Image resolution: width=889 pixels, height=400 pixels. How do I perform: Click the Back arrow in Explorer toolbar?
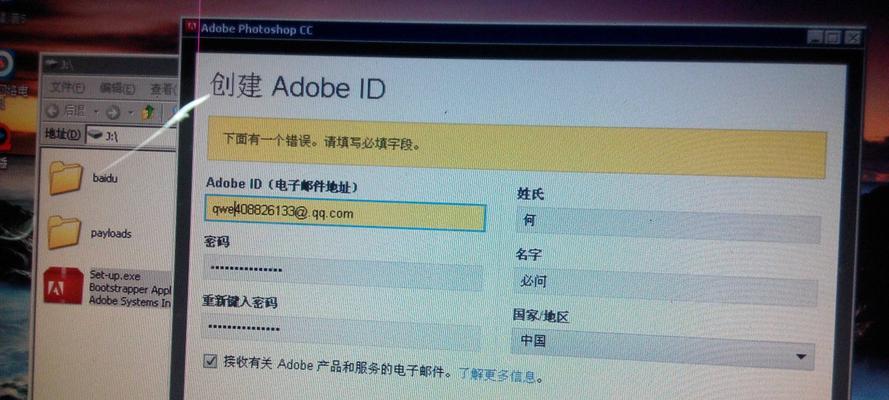point(52,109)
